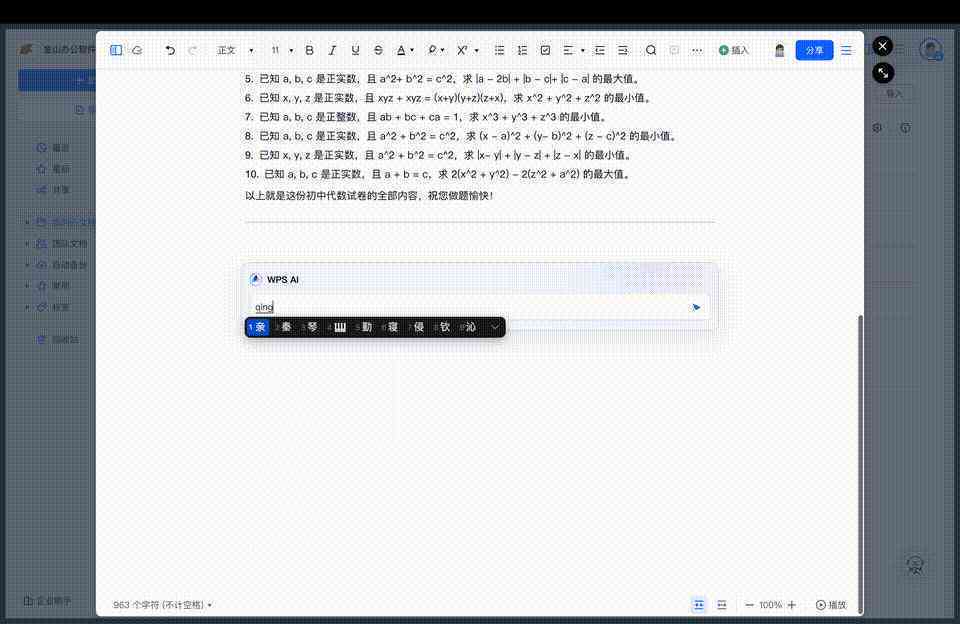
Task: Click the assistant robot icon in background window
Action: click(x=915, y=565)
